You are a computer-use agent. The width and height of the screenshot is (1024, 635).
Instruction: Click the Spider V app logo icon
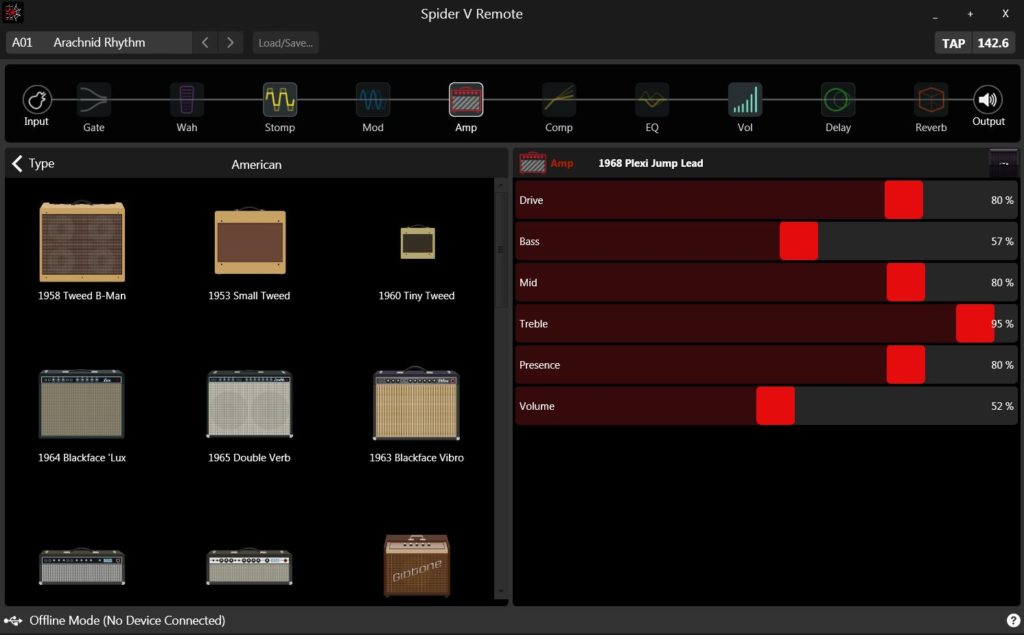click(12, 12)
